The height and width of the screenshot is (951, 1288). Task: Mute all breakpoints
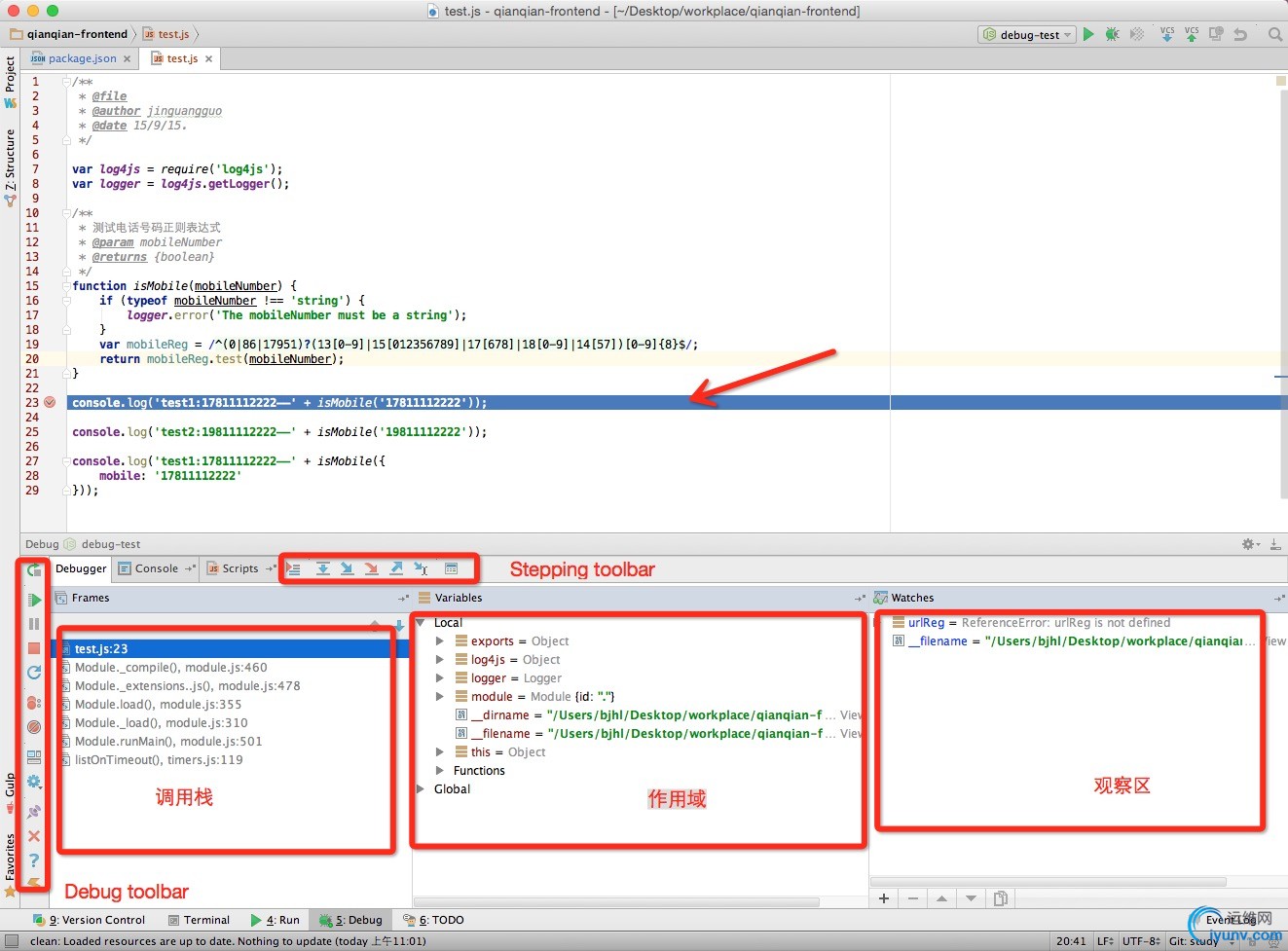point(34,727)
